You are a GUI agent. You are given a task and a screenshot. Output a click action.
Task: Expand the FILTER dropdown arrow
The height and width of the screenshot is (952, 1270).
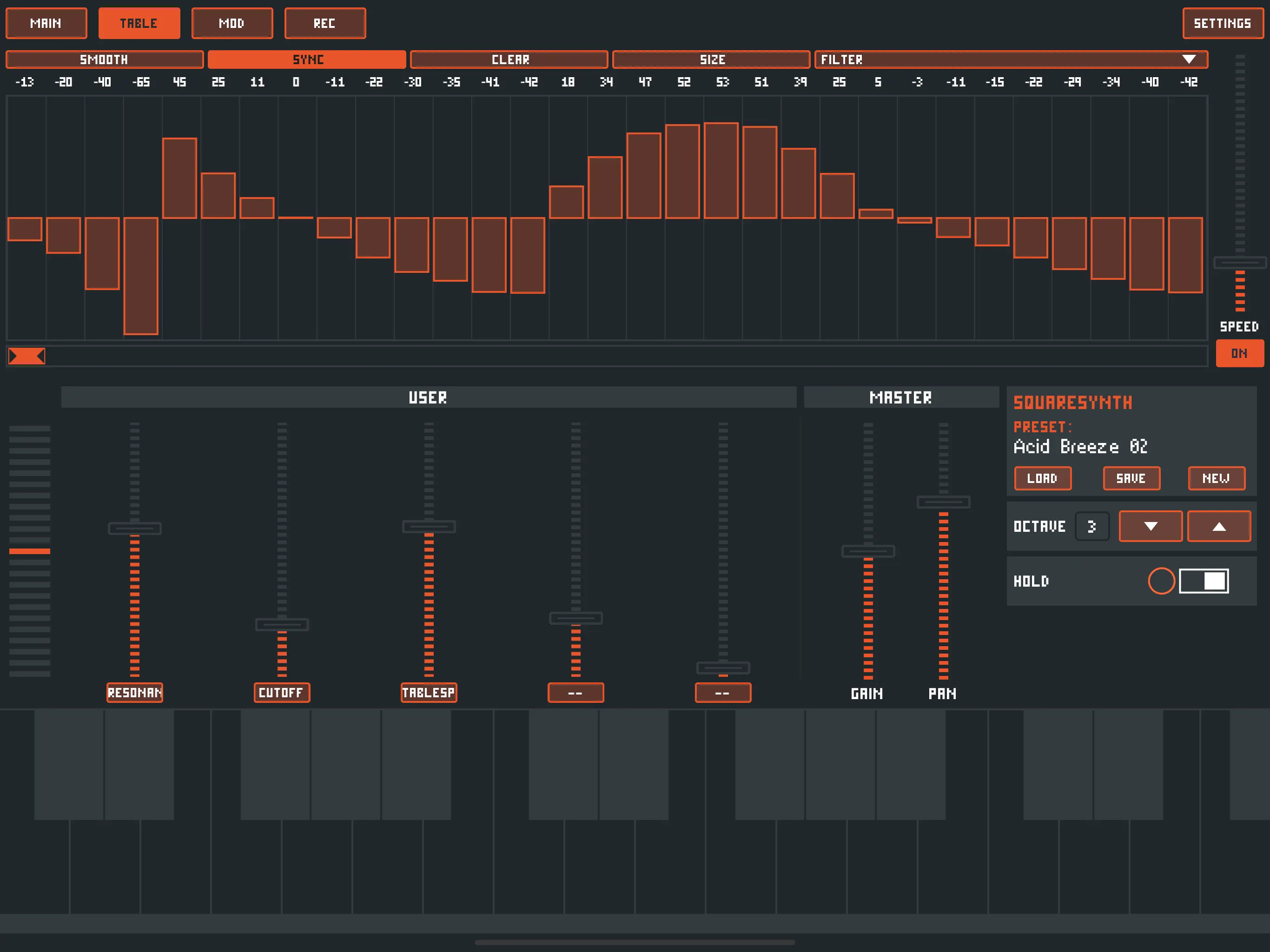[1189, 59]
